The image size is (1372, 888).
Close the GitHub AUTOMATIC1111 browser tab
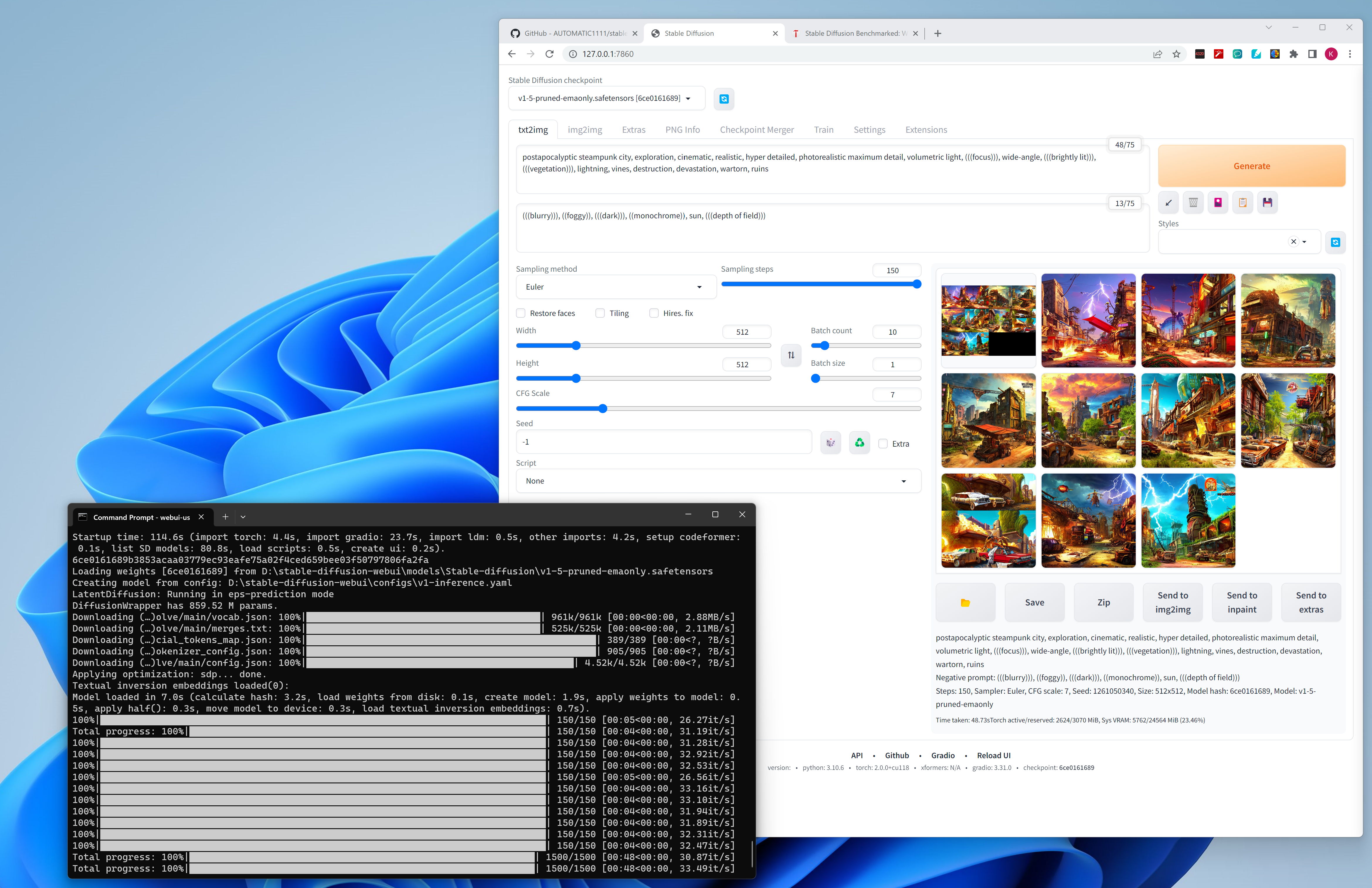[x=635, y=33]
